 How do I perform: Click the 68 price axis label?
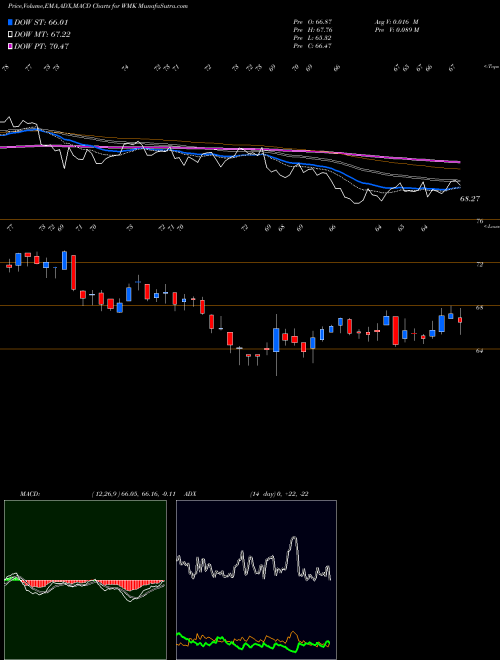[x=479, y=308]
